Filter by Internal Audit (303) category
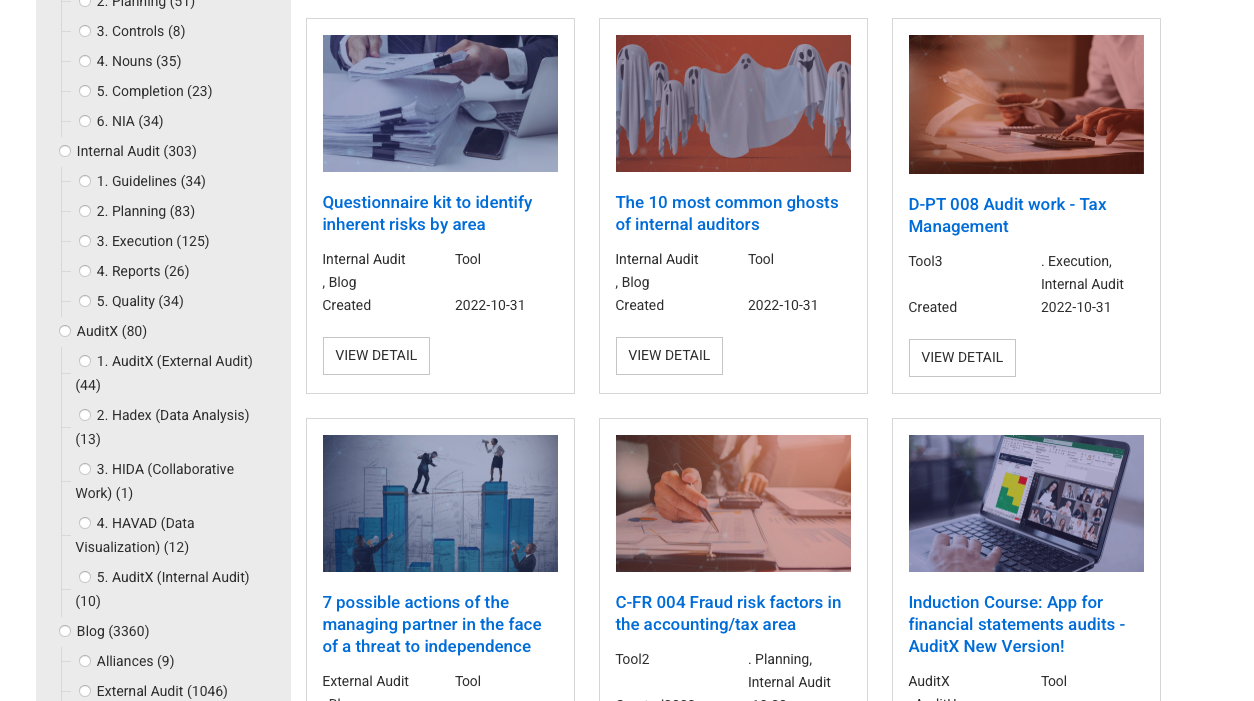The width and height of the screenshot is (1254, 701). pyautogui.click(x=65, y=151)
